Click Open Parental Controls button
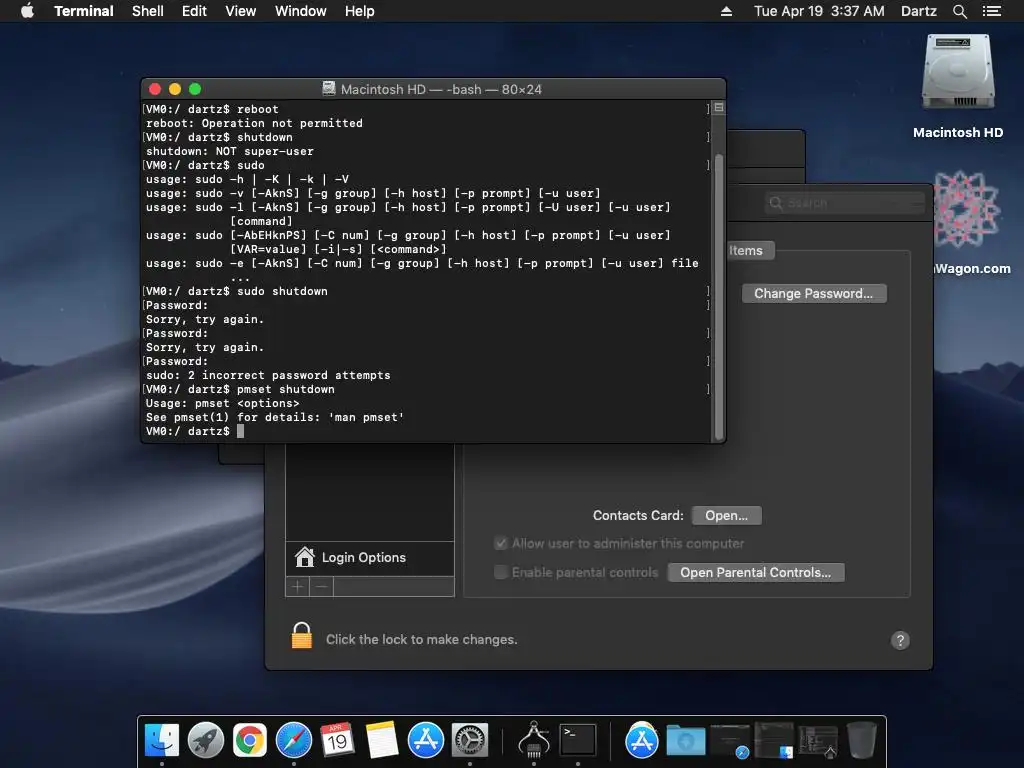 756,573
